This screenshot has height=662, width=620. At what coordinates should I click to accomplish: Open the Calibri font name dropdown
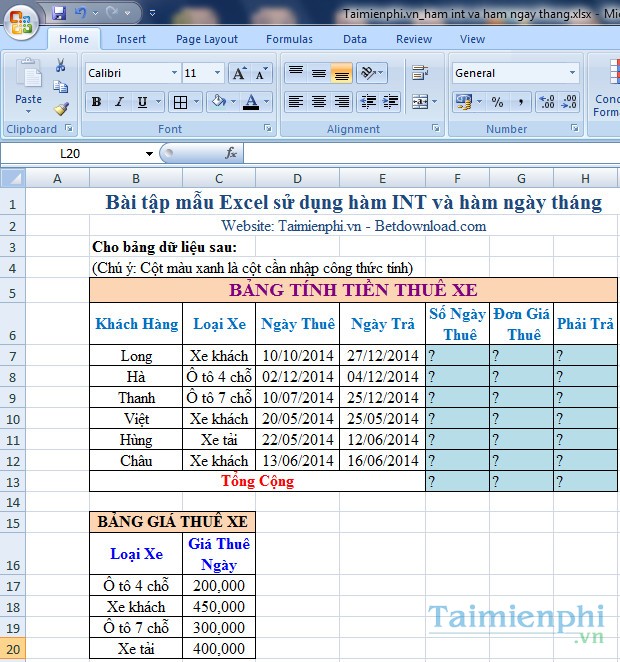(175, 73)
